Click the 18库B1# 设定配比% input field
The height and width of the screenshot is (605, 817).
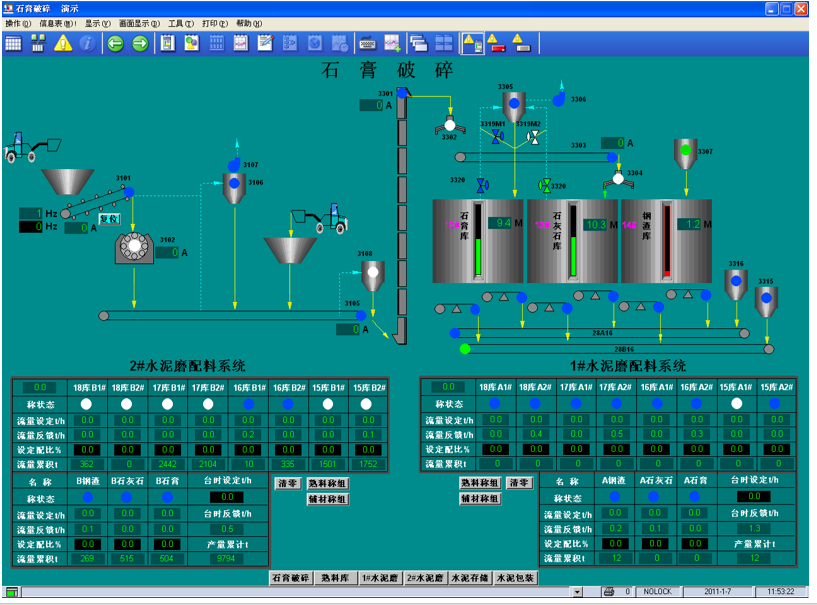pyautogui.click(x=87, y=450)
